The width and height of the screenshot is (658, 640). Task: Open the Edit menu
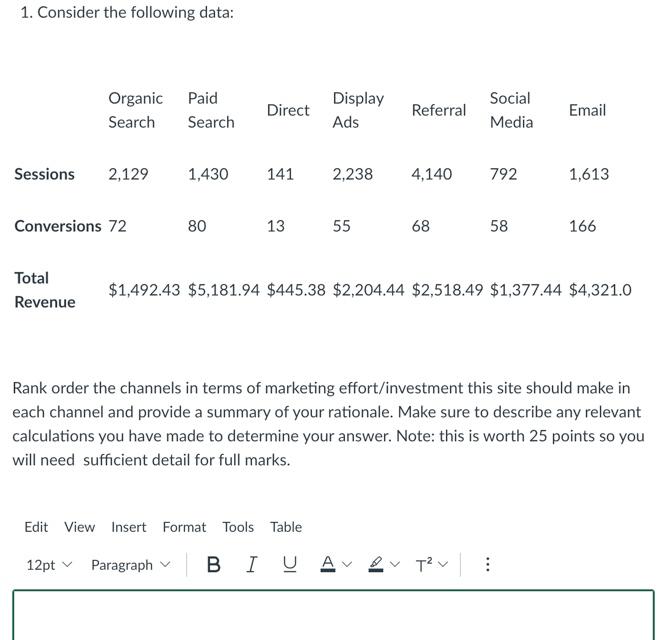click(36, 527)
